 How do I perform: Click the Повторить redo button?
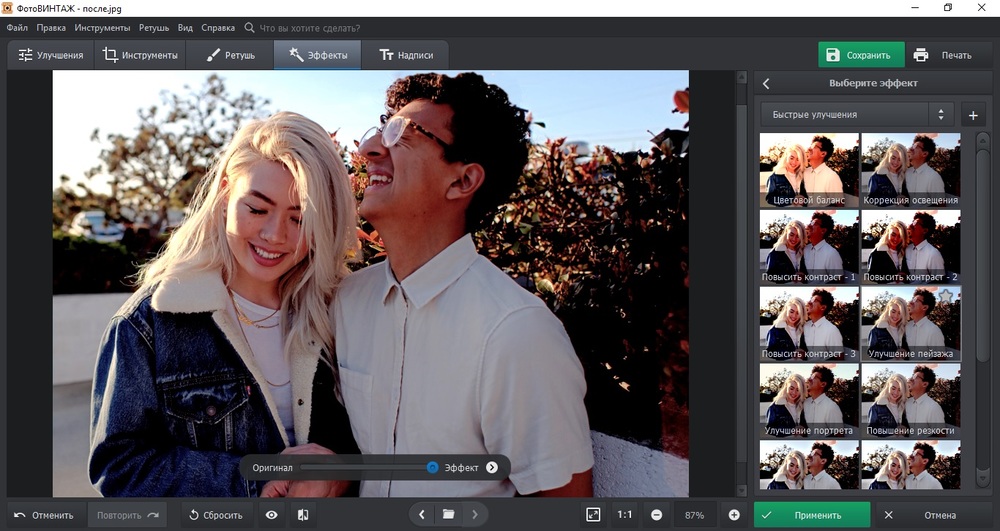[x=127, y=515]
